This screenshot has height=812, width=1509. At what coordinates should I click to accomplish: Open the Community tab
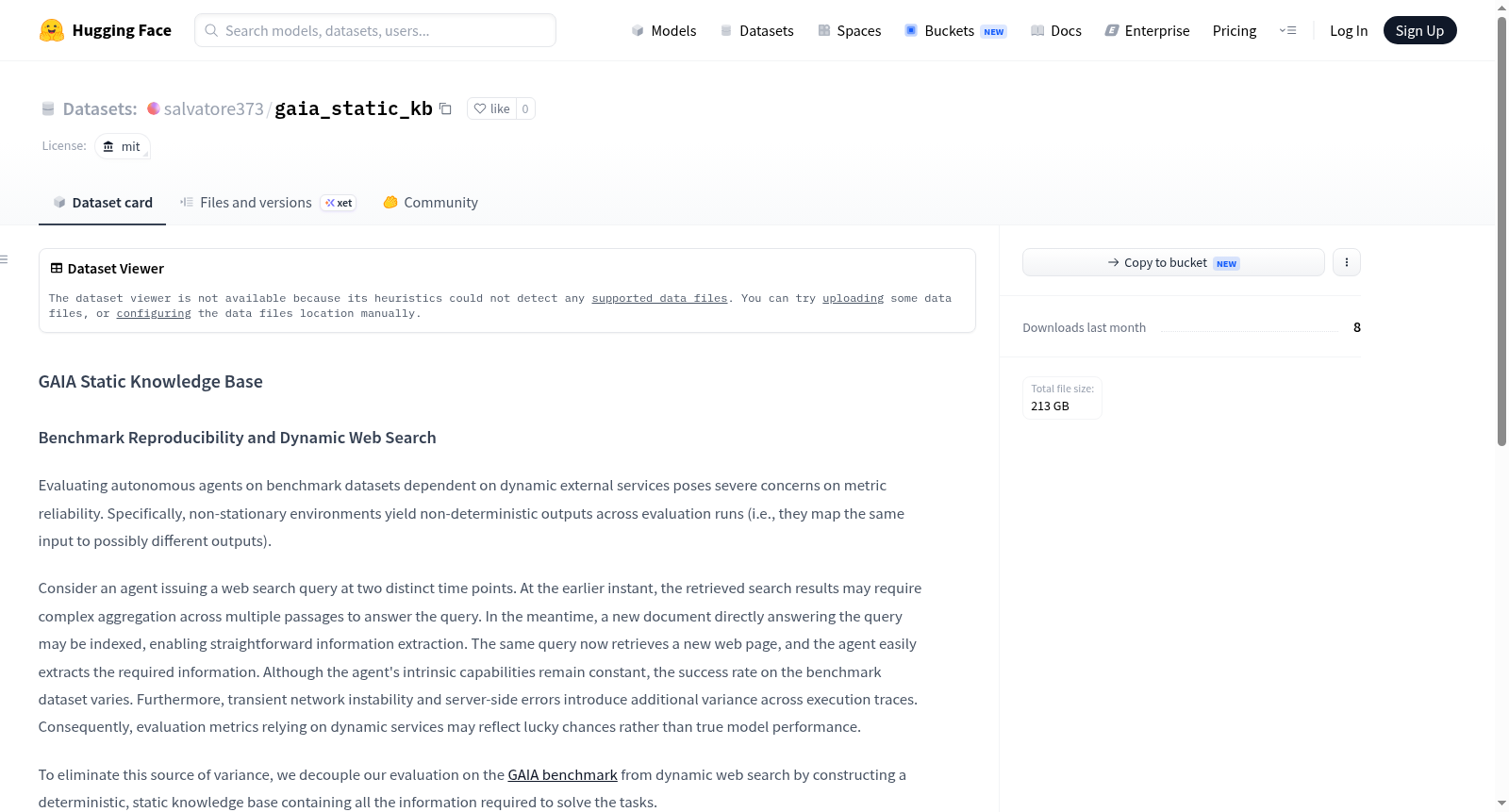[x=430, y=203]
